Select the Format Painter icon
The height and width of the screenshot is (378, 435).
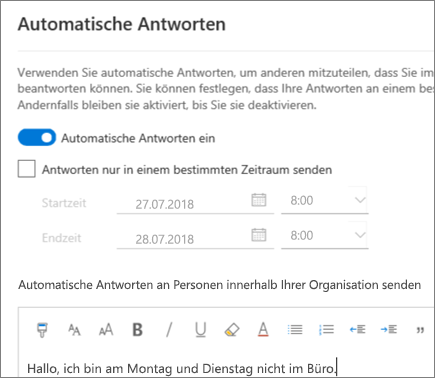(42, 330)
